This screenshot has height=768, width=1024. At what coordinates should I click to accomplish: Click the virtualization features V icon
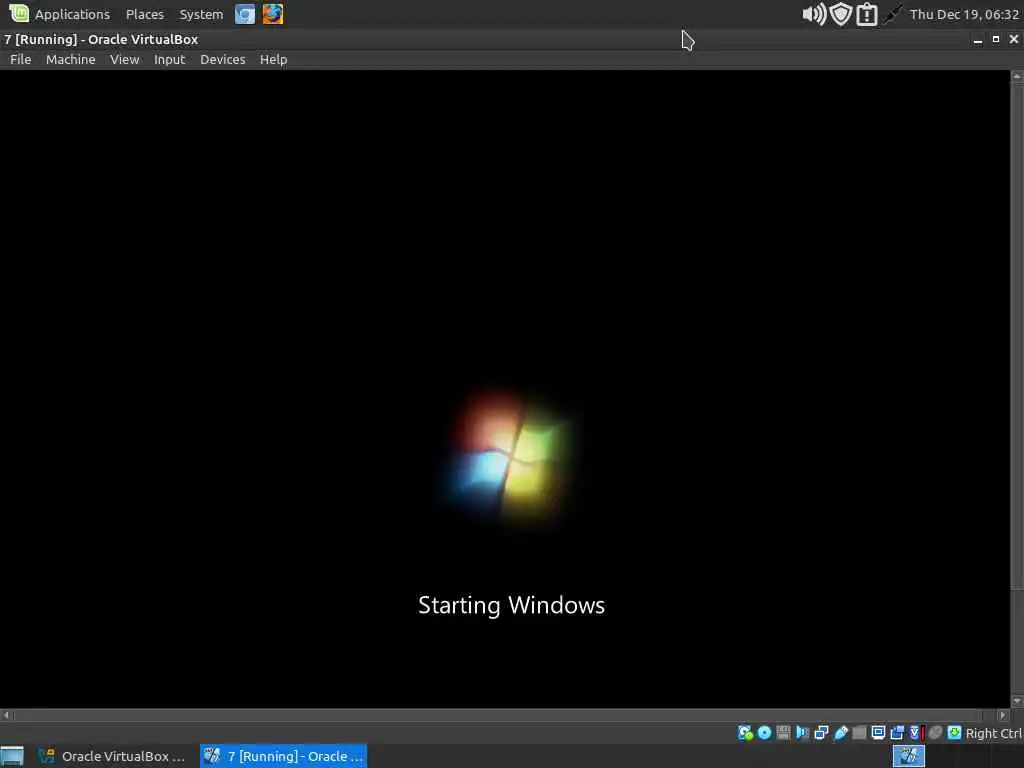pos(916,733)
